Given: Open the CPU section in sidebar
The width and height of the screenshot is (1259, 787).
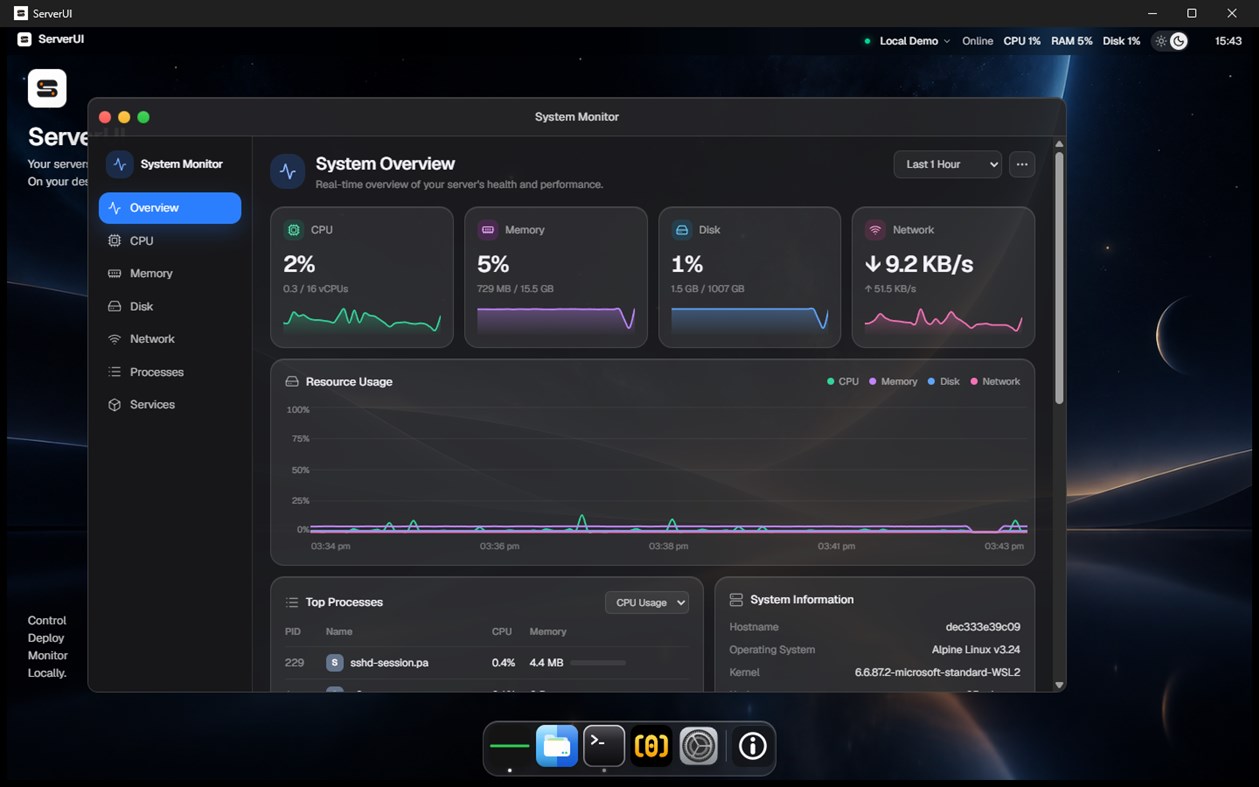Looking at the screenshot, I should tap(170, 241).
